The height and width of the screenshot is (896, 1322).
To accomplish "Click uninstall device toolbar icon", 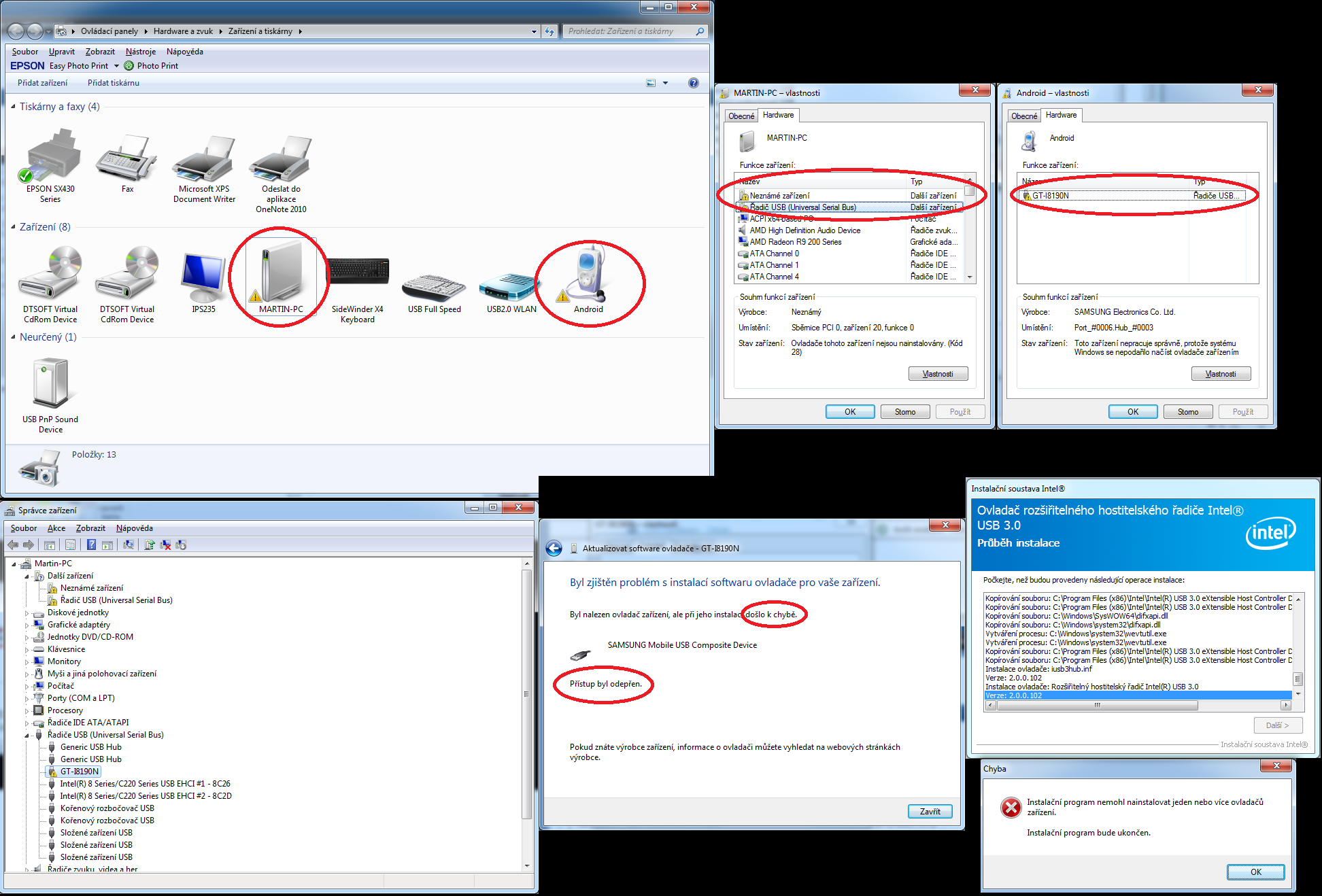I will (165, 545).
